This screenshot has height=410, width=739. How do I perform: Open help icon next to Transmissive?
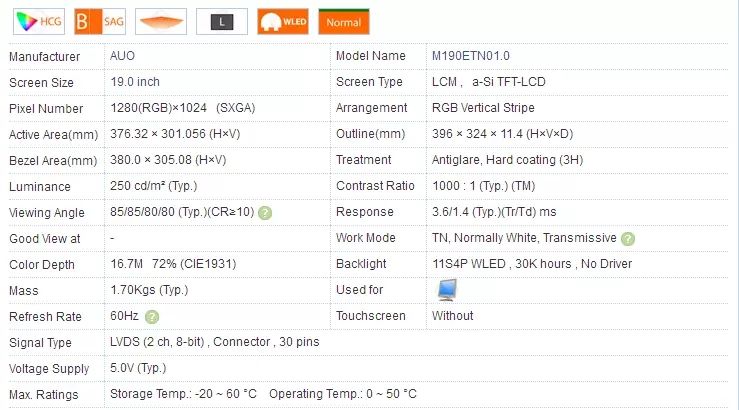click(627, 238)
